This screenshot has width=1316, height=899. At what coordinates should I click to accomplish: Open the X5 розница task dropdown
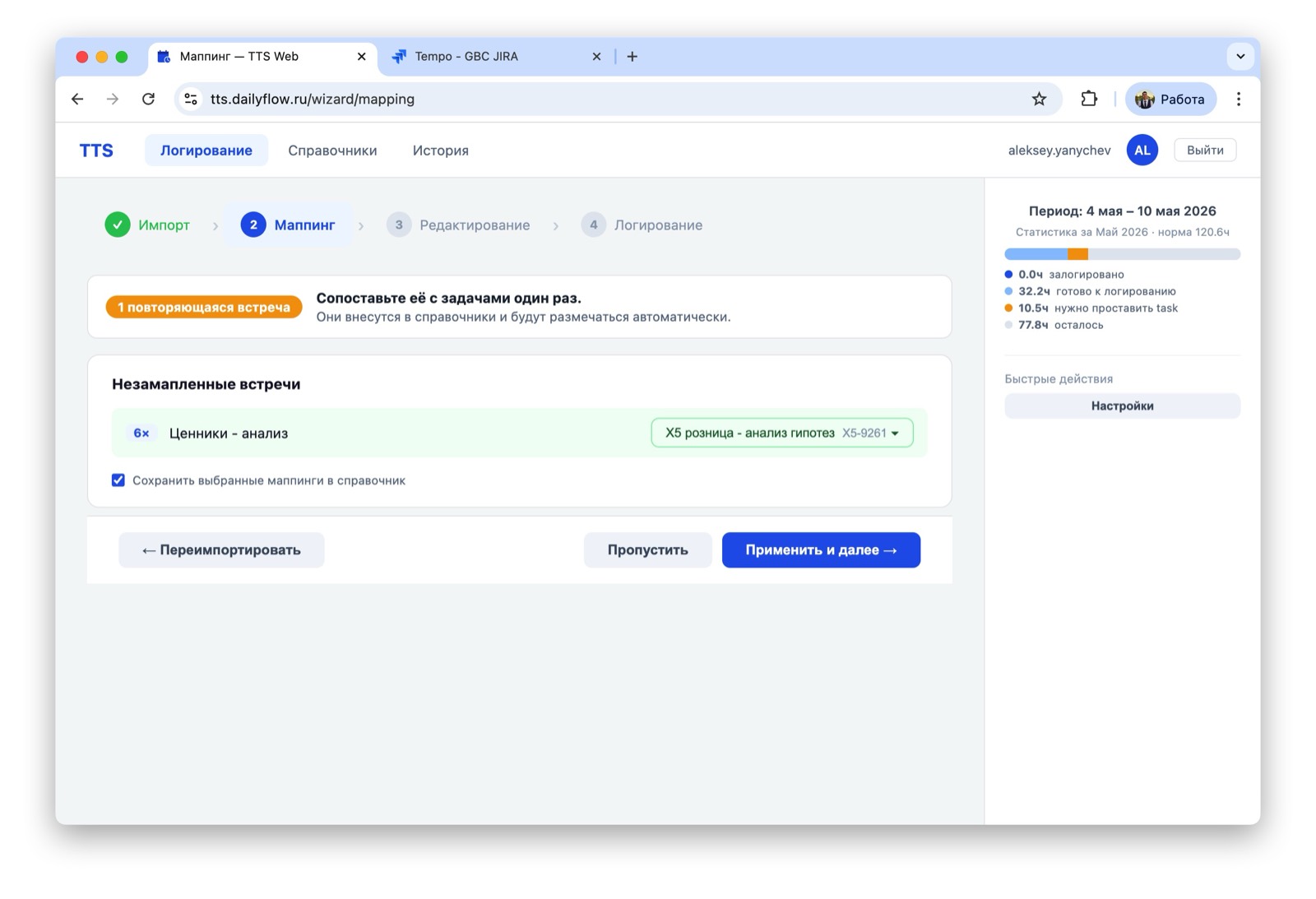pyautogui.click(x=781, y=433)
